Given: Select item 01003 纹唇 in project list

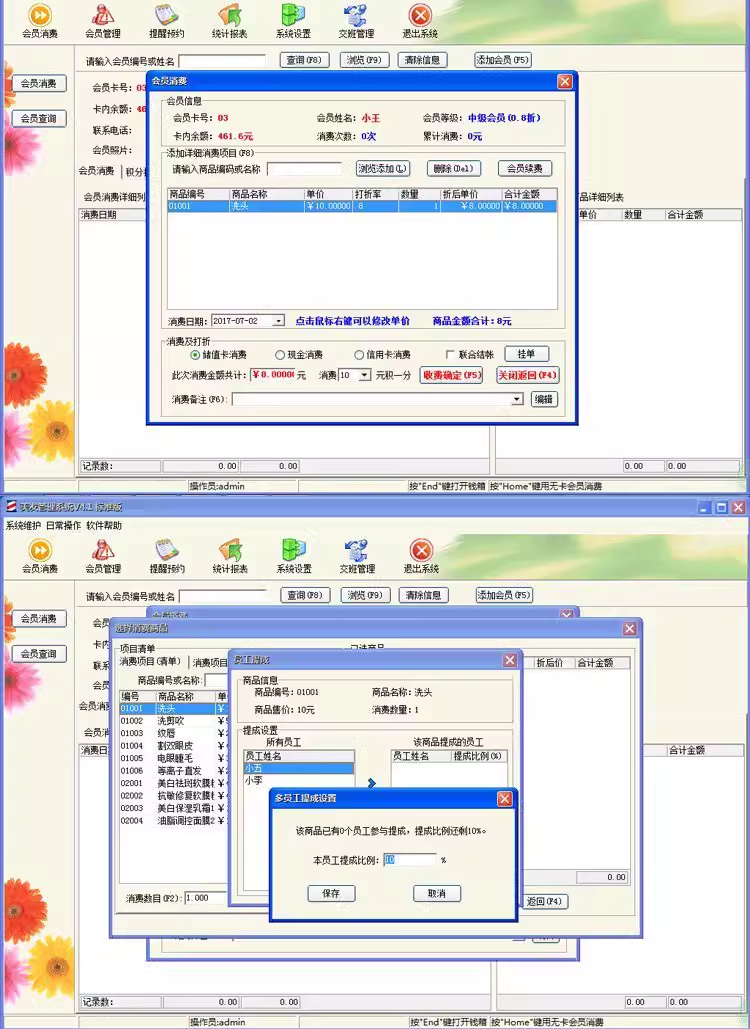Looking at the screenshot, I should [x=173, y=733].
